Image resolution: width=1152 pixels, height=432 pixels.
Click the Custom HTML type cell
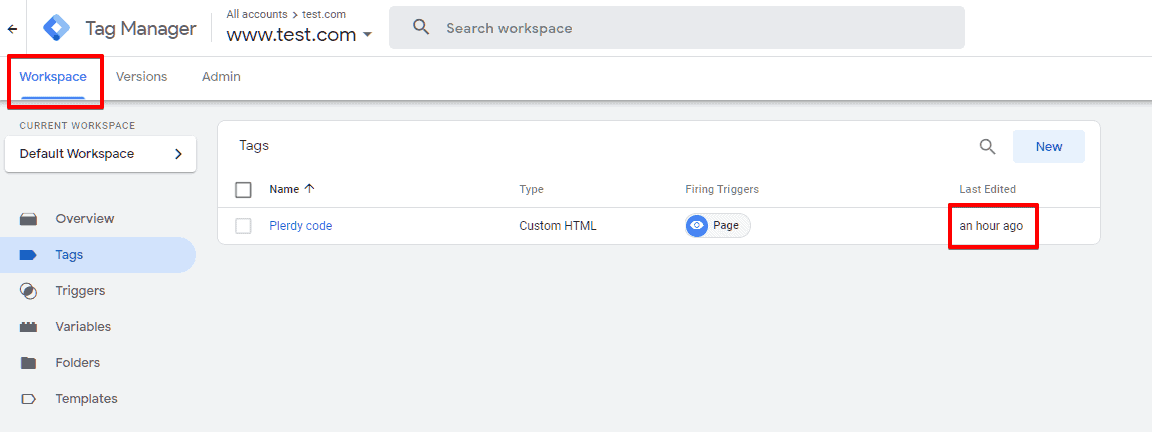click(558, 226)
